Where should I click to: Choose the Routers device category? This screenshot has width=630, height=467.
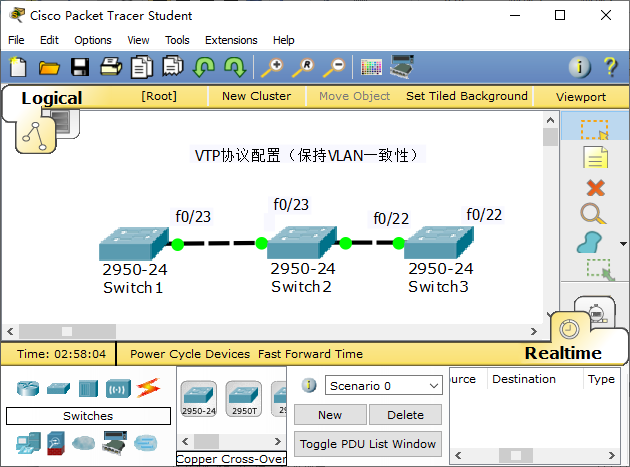28,389
